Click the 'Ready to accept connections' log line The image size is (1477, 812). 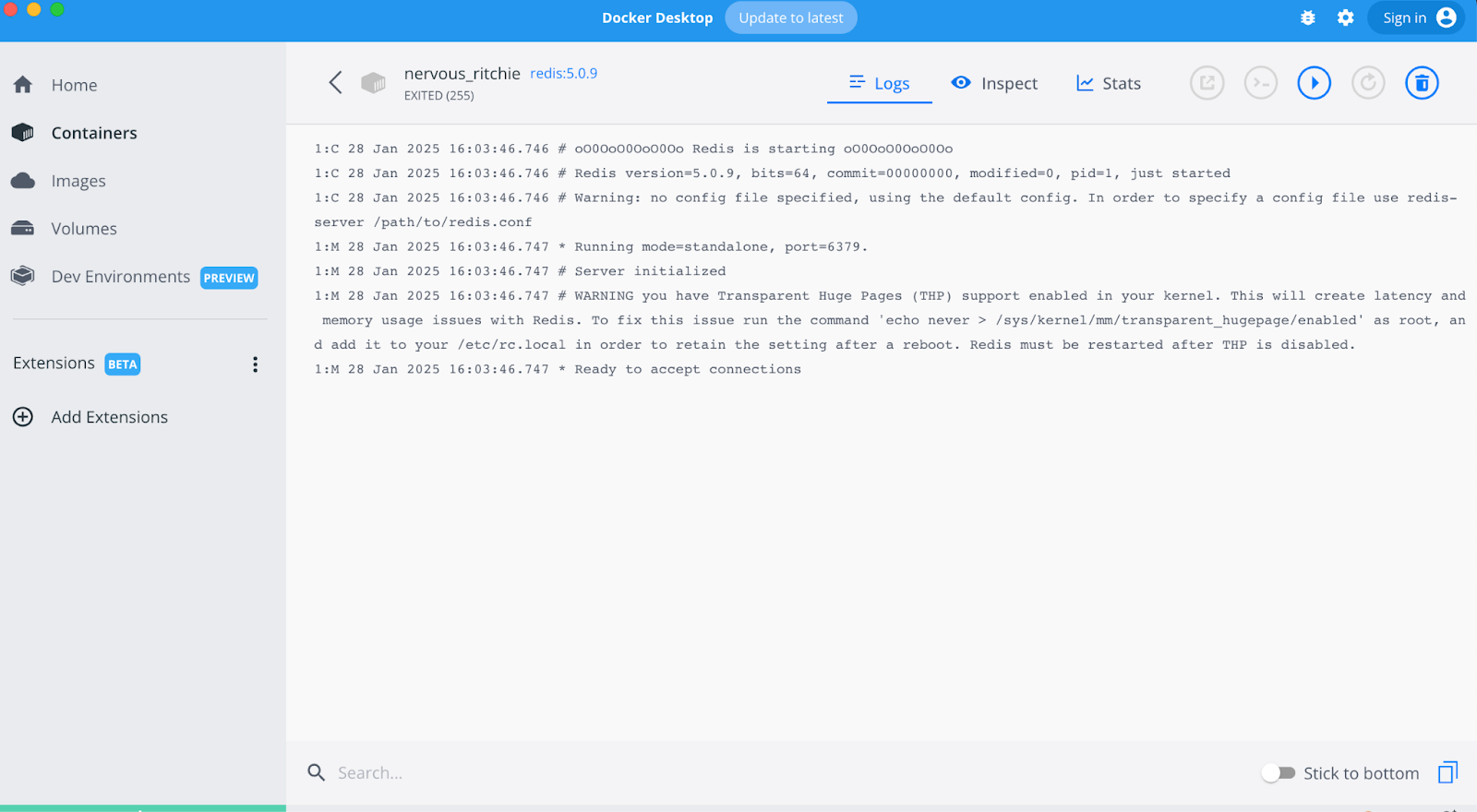[558, 369]
